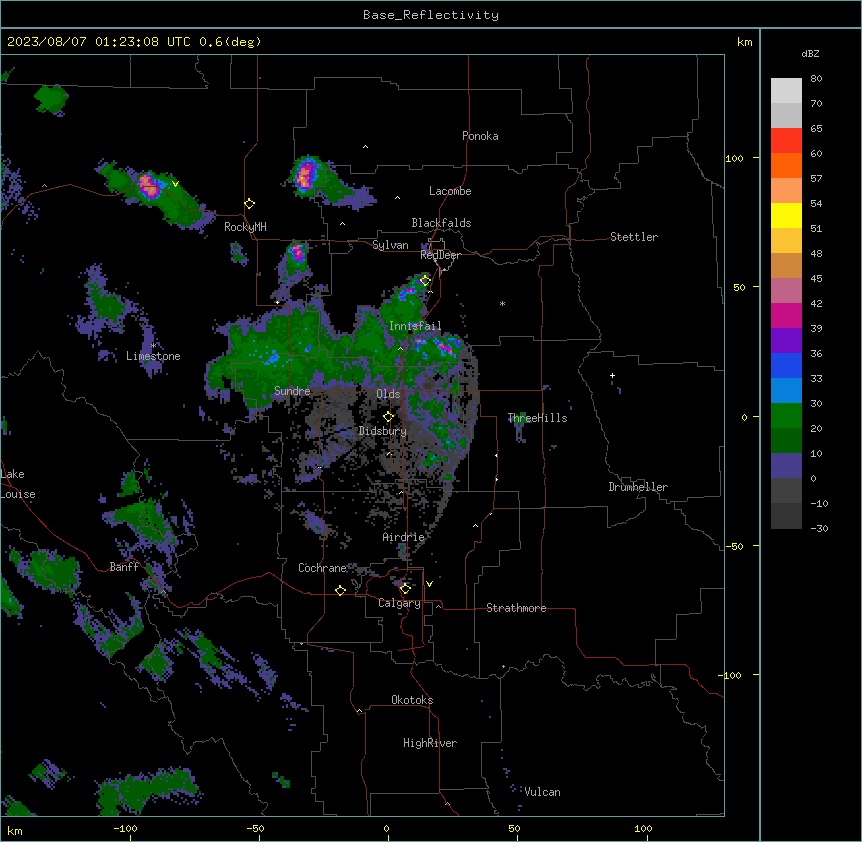Click the RedDeer label
The height and width of the screenshot is (842, 862).
click(440, 255)
